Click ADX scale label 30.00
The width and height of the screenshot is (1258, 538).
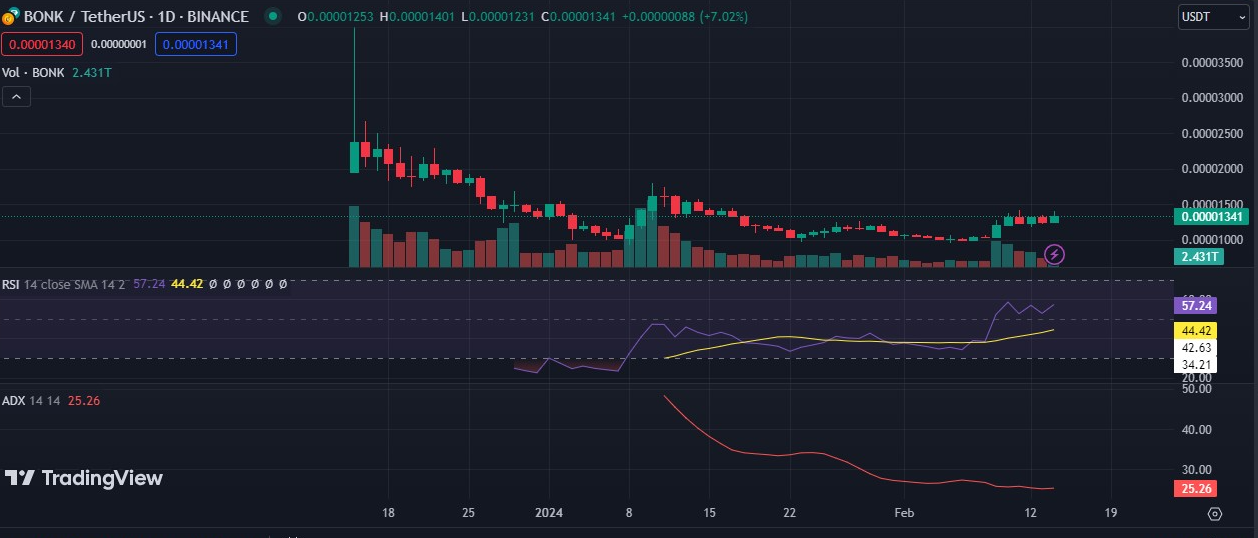coord(1197,469)
